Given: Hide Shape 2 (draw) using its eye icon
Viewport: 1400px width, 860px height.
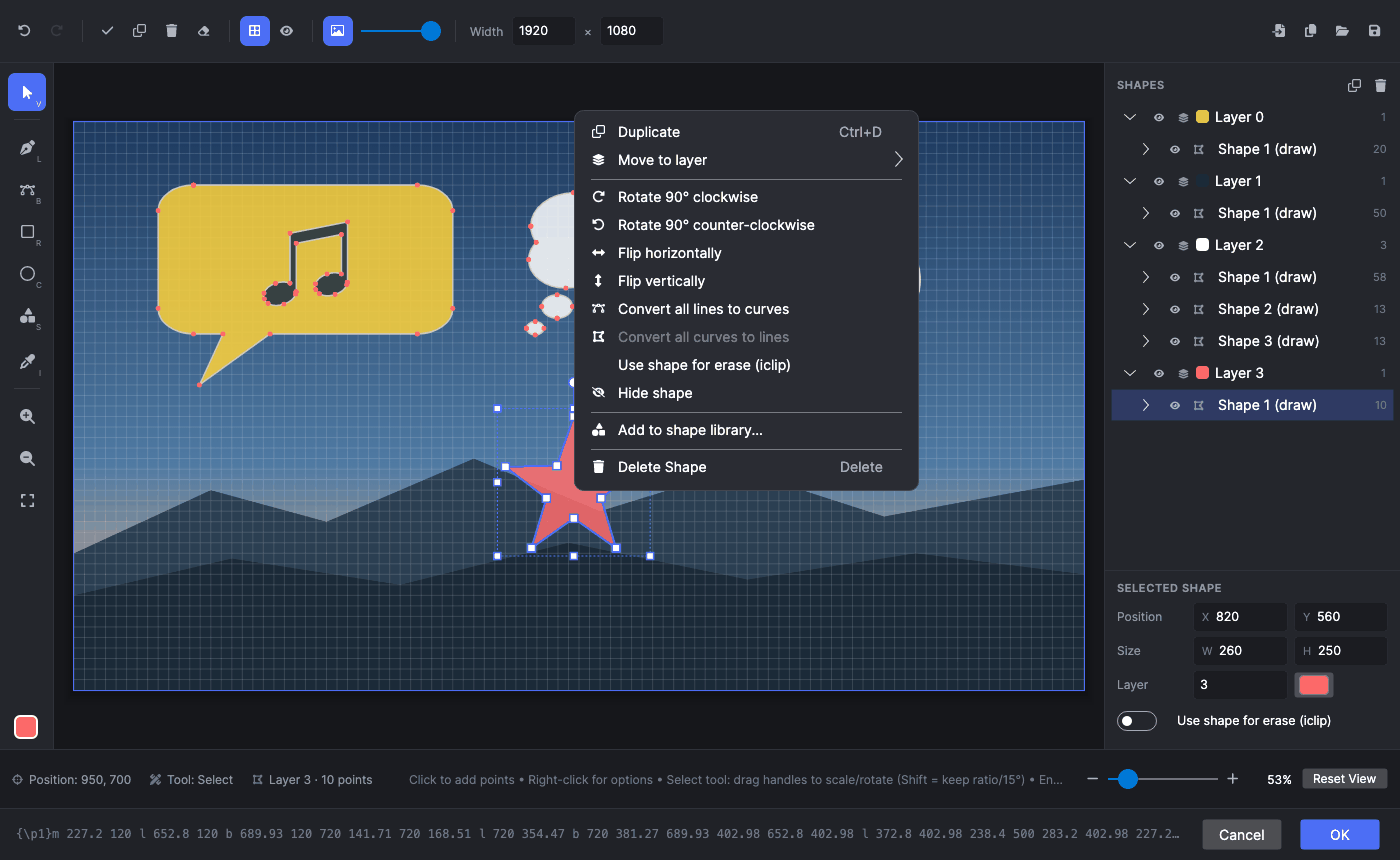Looking at the screenshot, I should click(1175, 309).
